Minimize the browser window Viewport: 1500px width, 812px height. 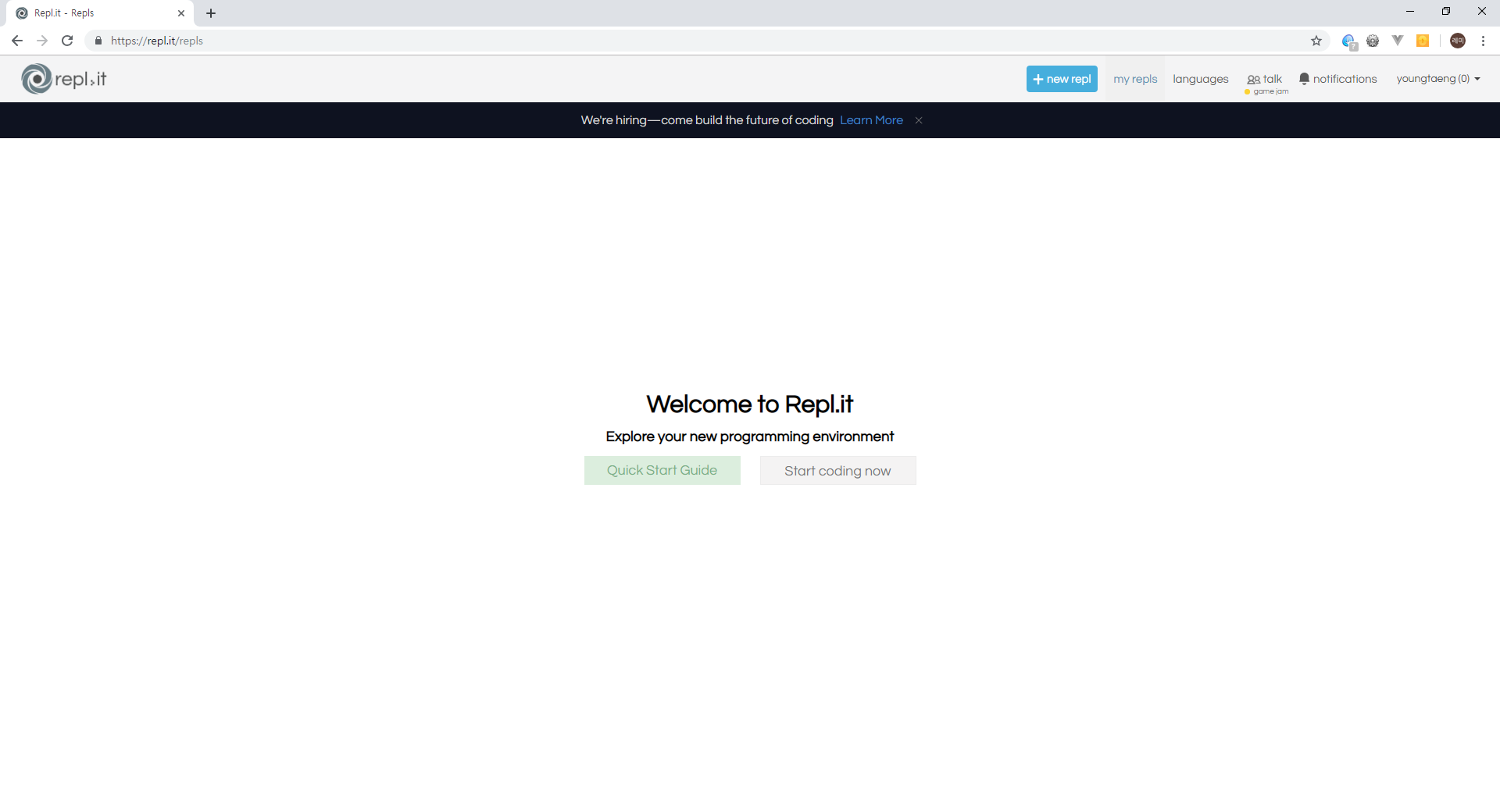pos(1410,12)
